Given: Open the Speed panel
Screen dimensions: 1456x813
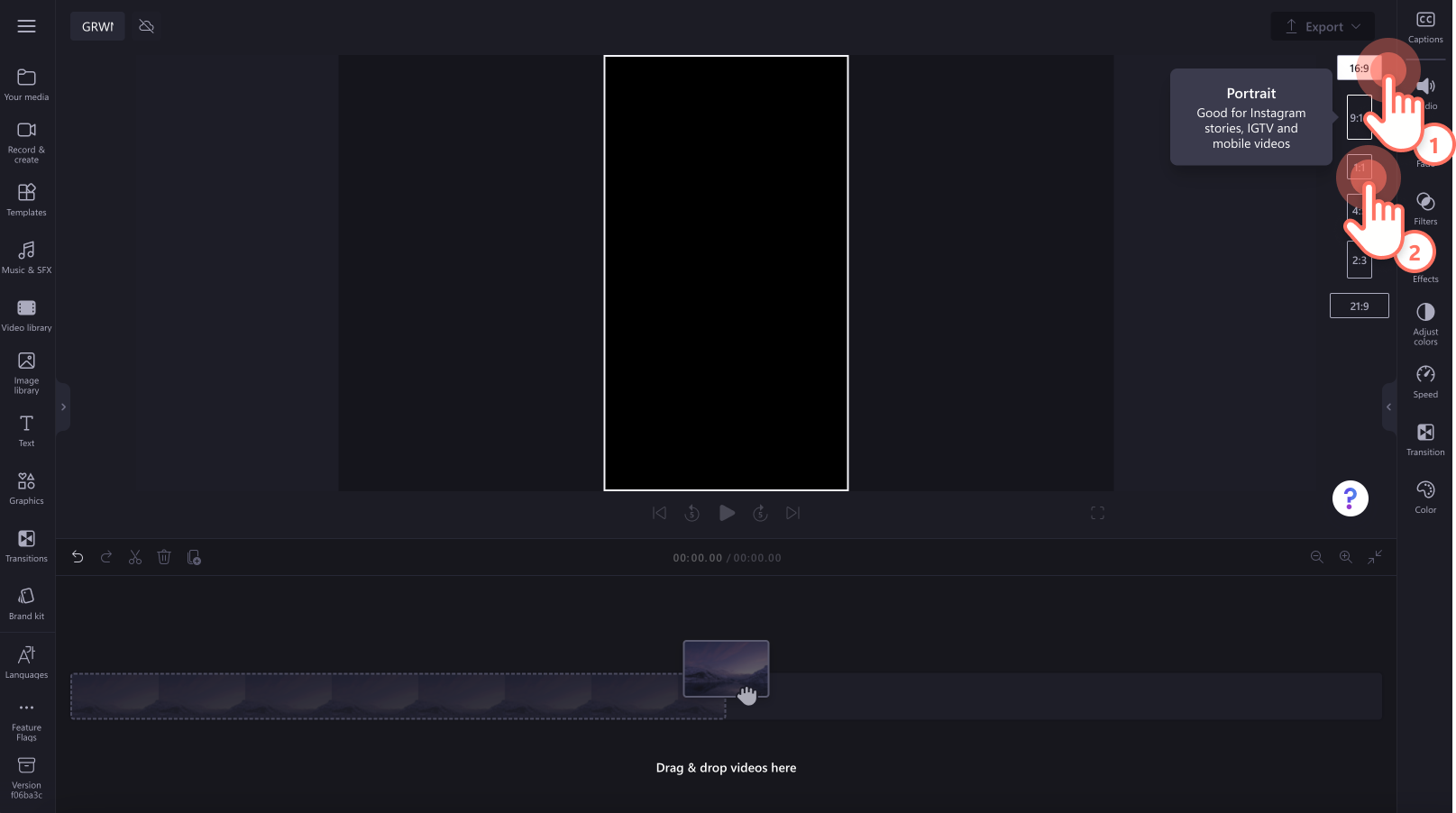Looking at the screenshot, I should (x=1425, y=382).
